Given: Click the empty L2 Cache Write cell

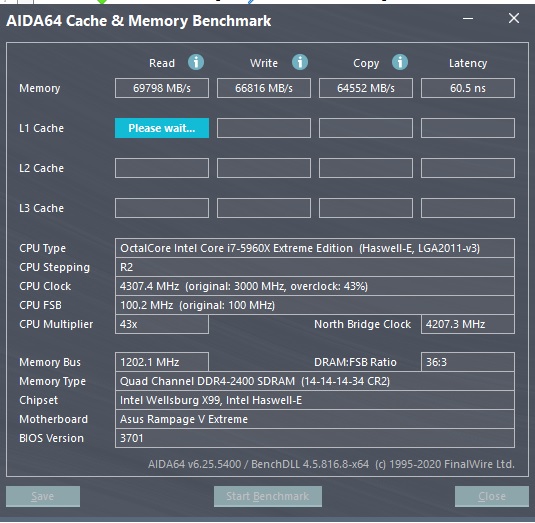Looking at the screenshot, I should (x=264, y=168).
